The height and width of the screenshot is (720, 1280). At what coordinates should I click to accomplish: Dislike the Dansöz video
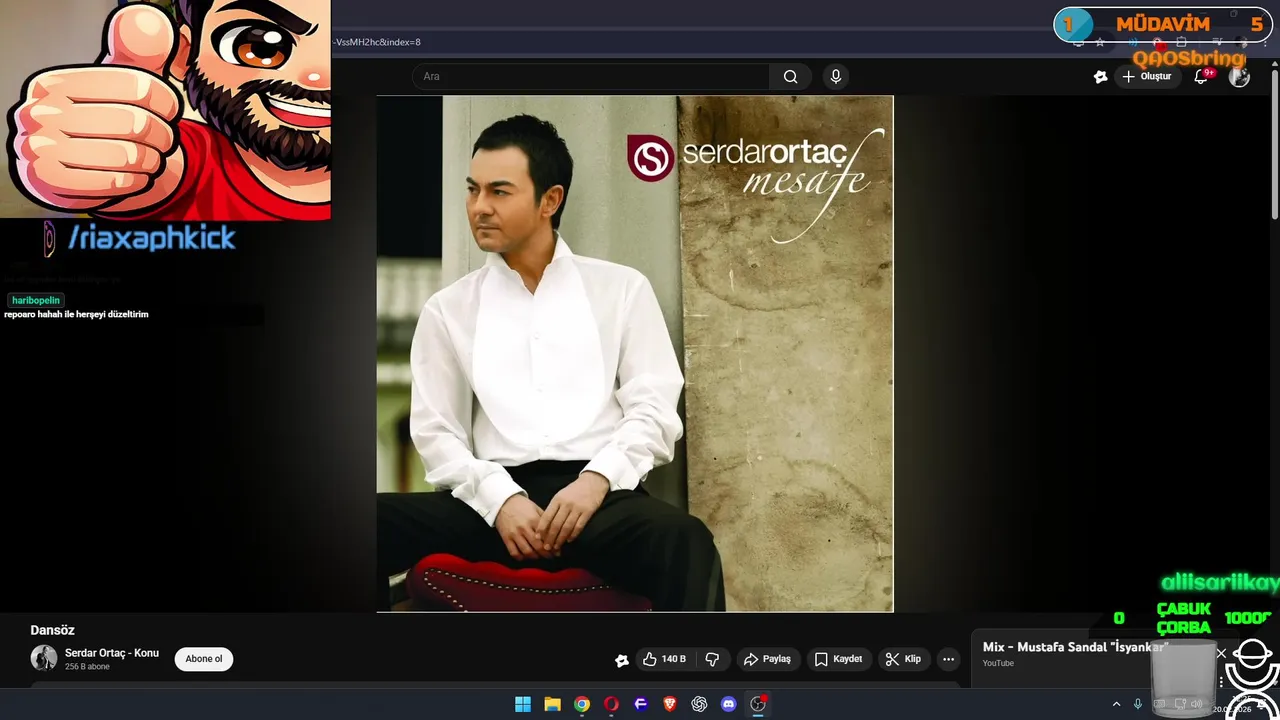(712, 659)
